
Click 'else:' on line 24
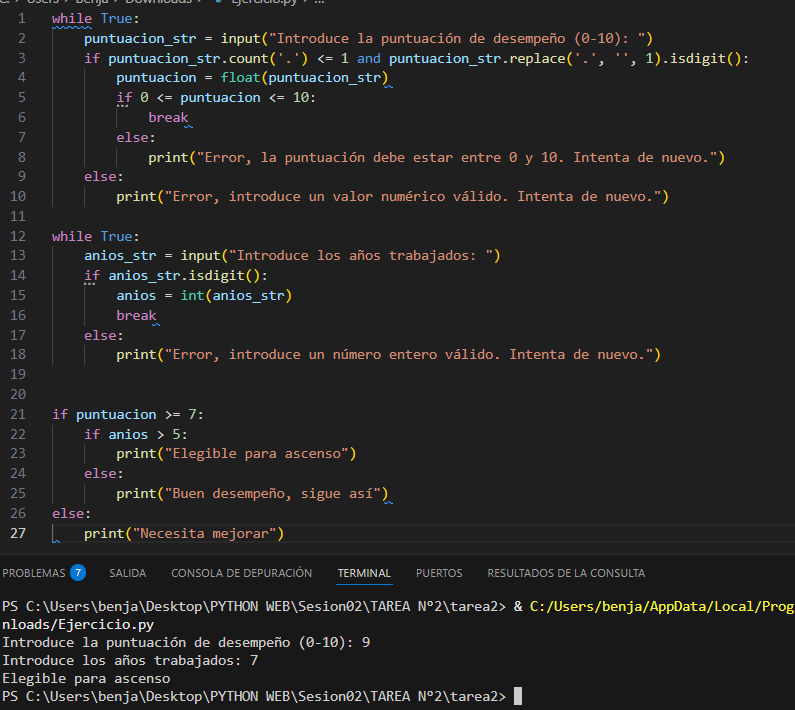[x=103, y=473]
